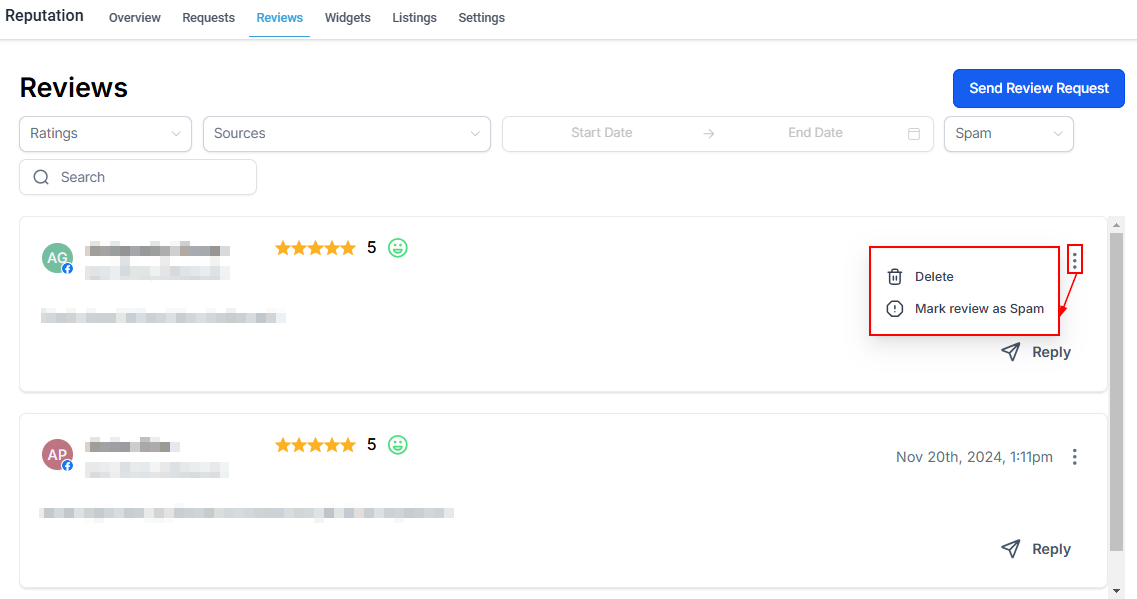This screenshot has height=599, width=1137.
Task: Open the Spam filter dropdown
Action: [x=1008, y=134]
